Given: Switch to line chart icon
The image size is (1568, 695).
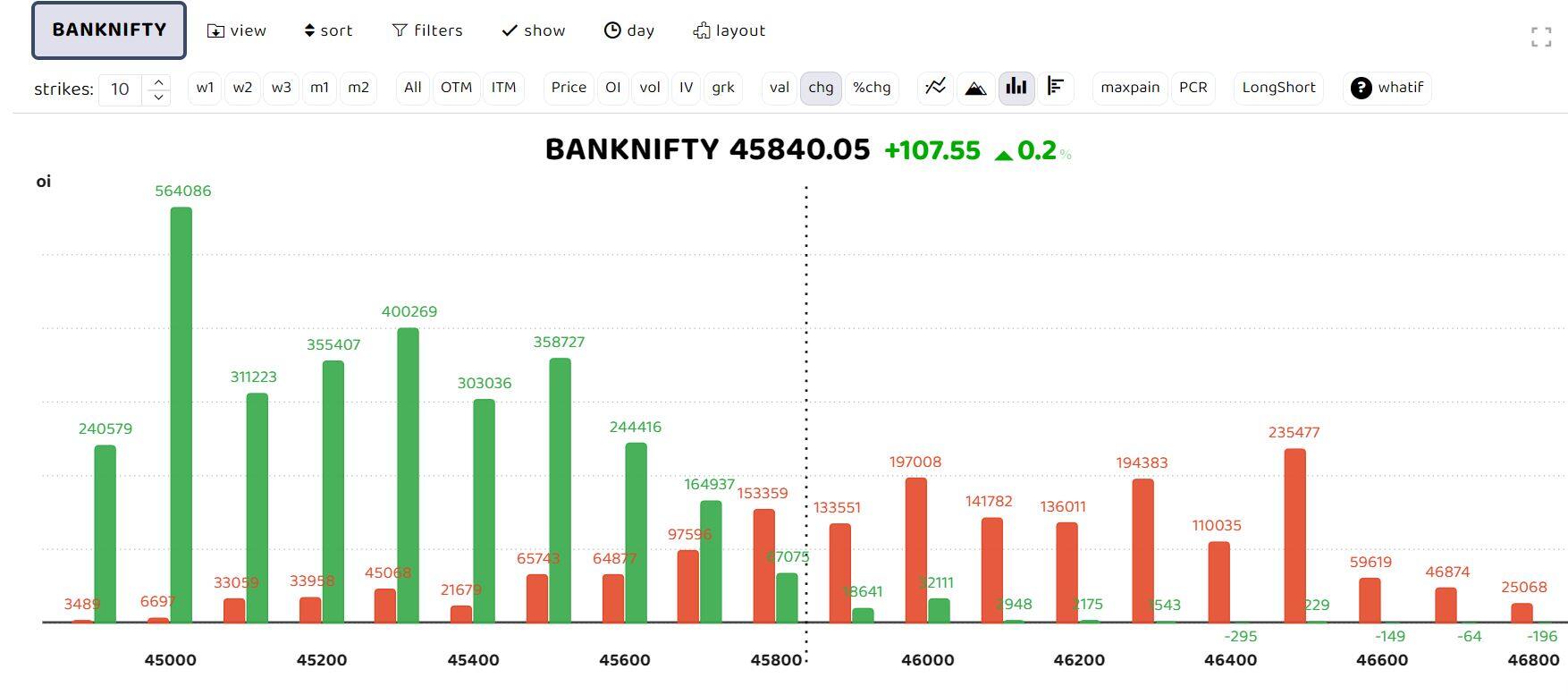Looking at the screenshot, I should (935, 87).
